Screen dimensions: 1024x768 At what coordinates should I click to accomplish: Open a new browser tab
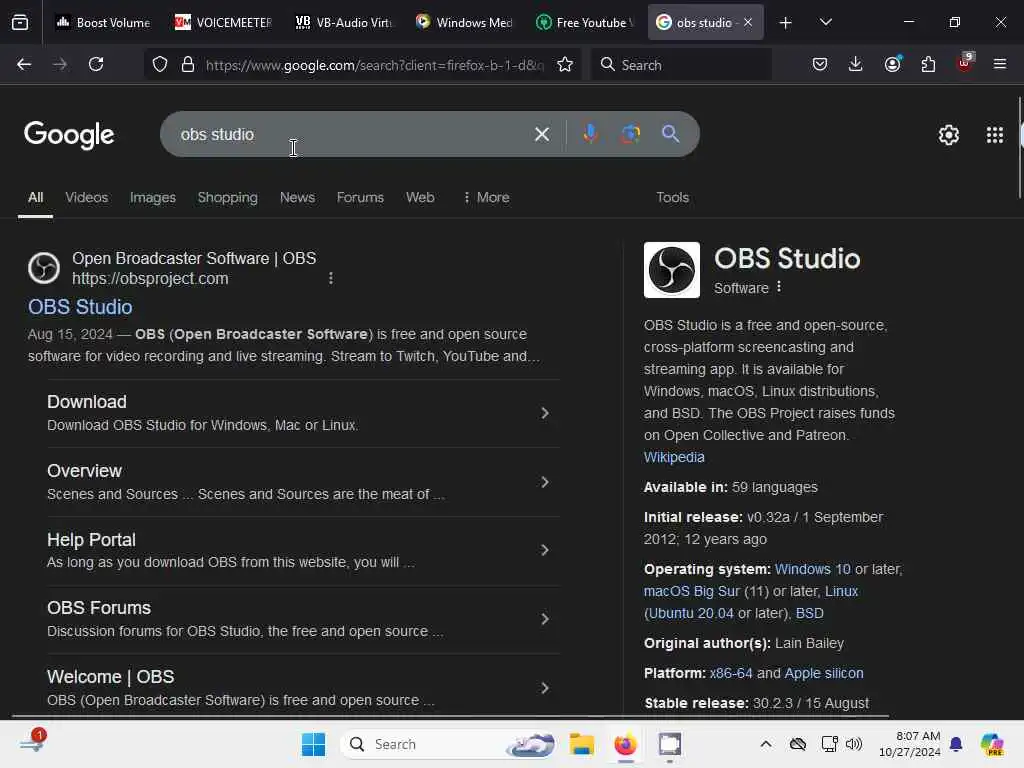point(785,23)
